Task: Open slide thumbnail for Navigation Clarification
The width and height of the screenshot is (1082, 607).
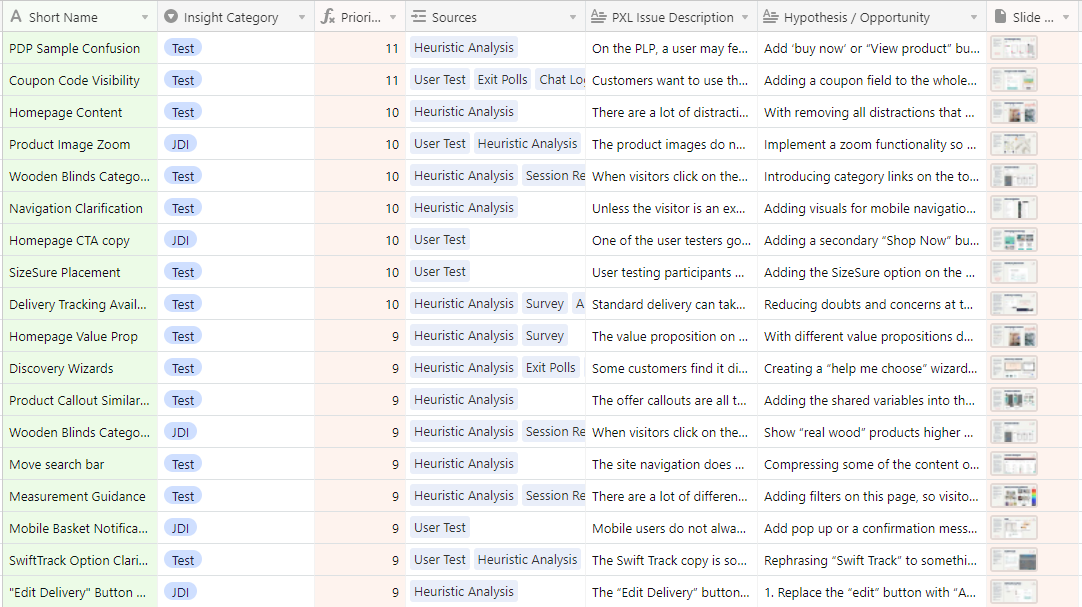Action: pyautogui.click(x=1014, y=208)
